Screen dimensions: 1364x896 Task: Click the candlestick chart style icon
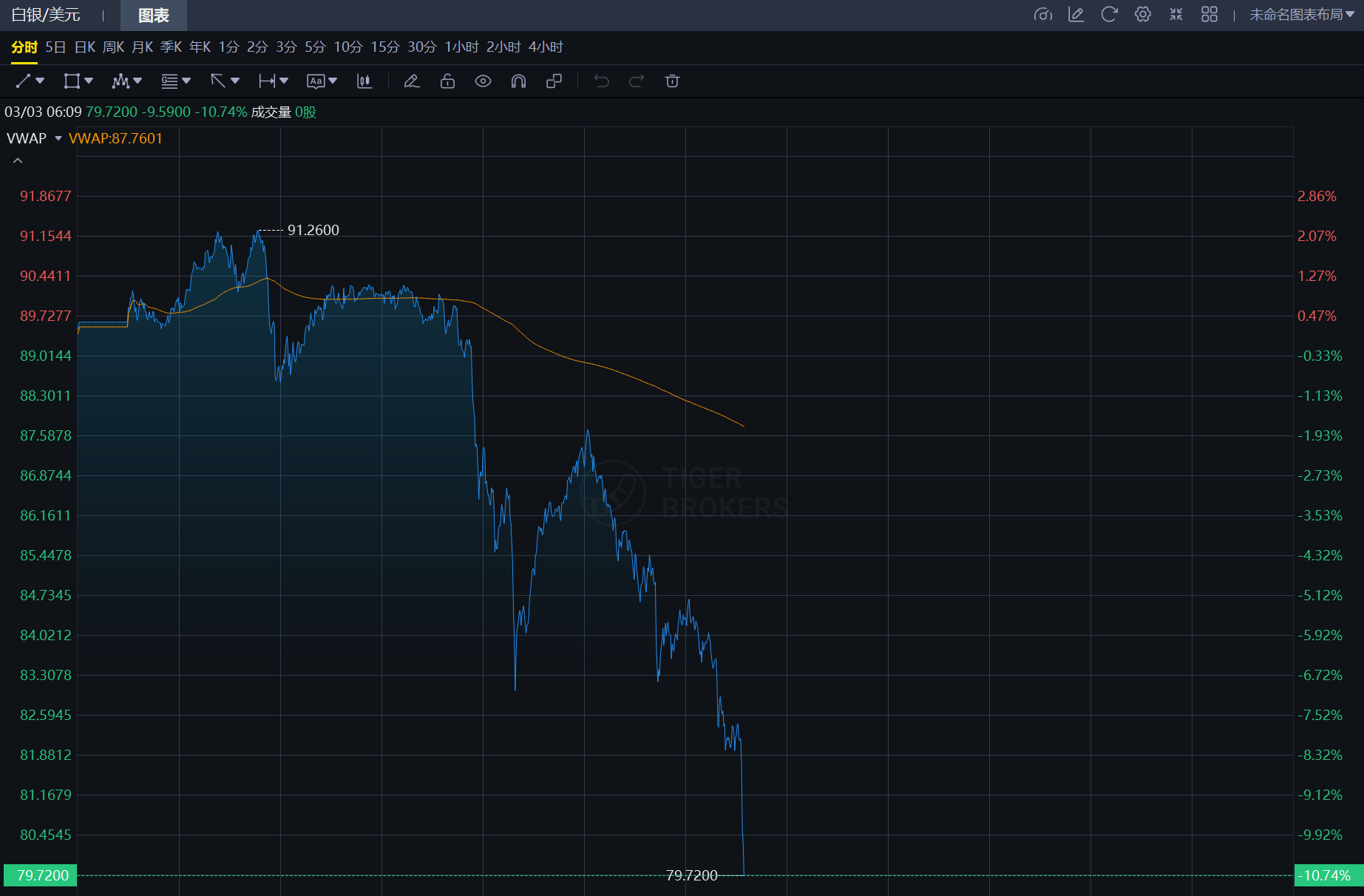364,81
